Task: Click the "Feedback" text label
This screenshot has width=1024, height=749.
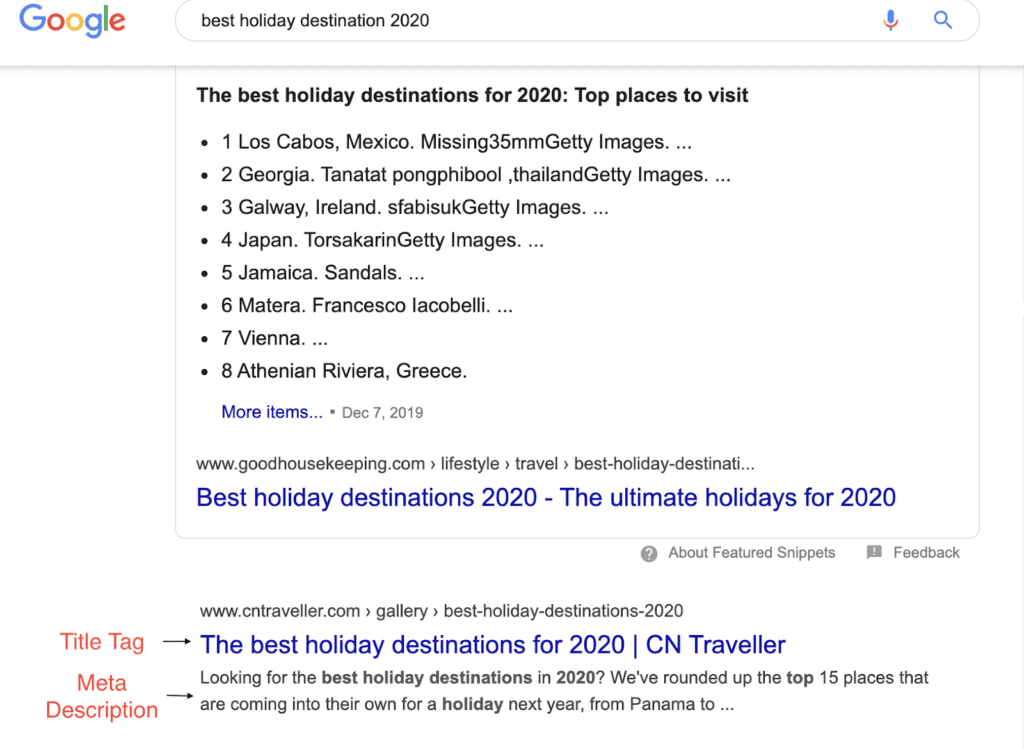Action: [926, 552]
